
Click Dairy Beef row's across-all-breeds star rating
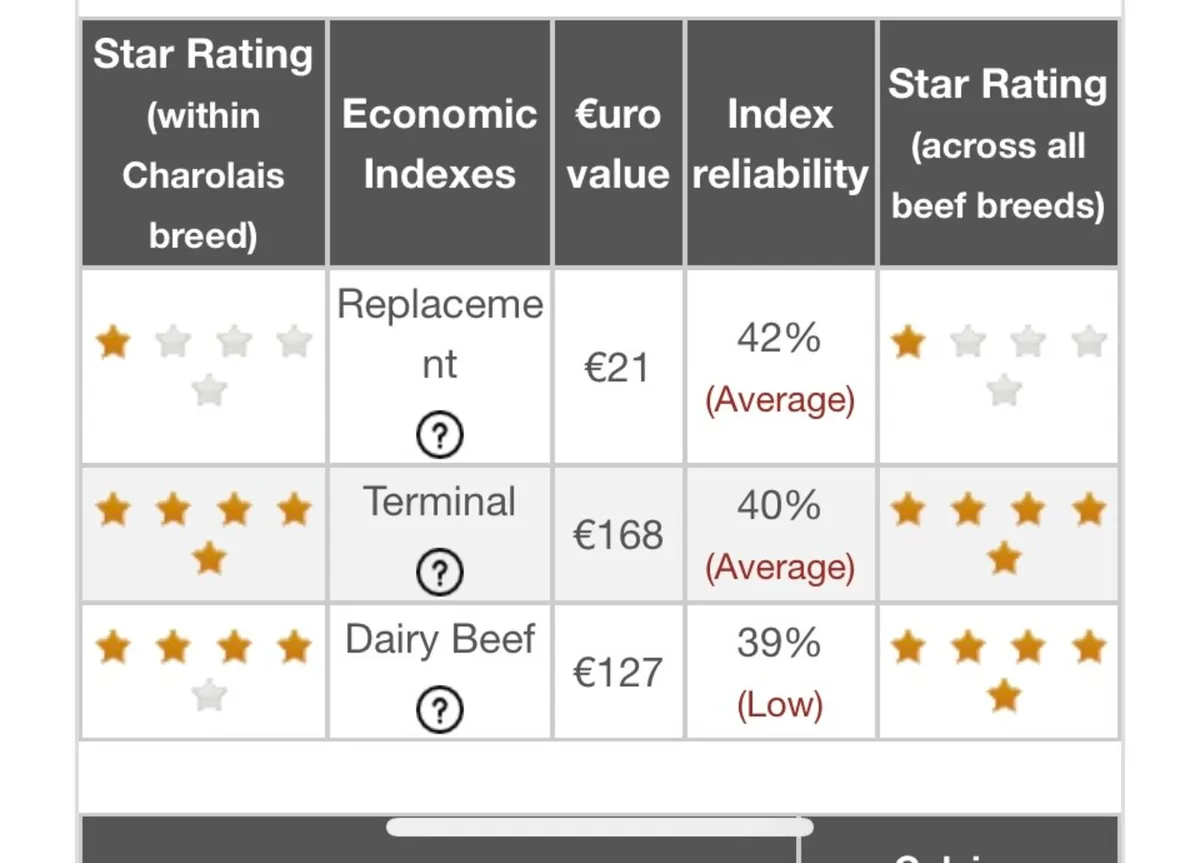[x=998, y=670]
